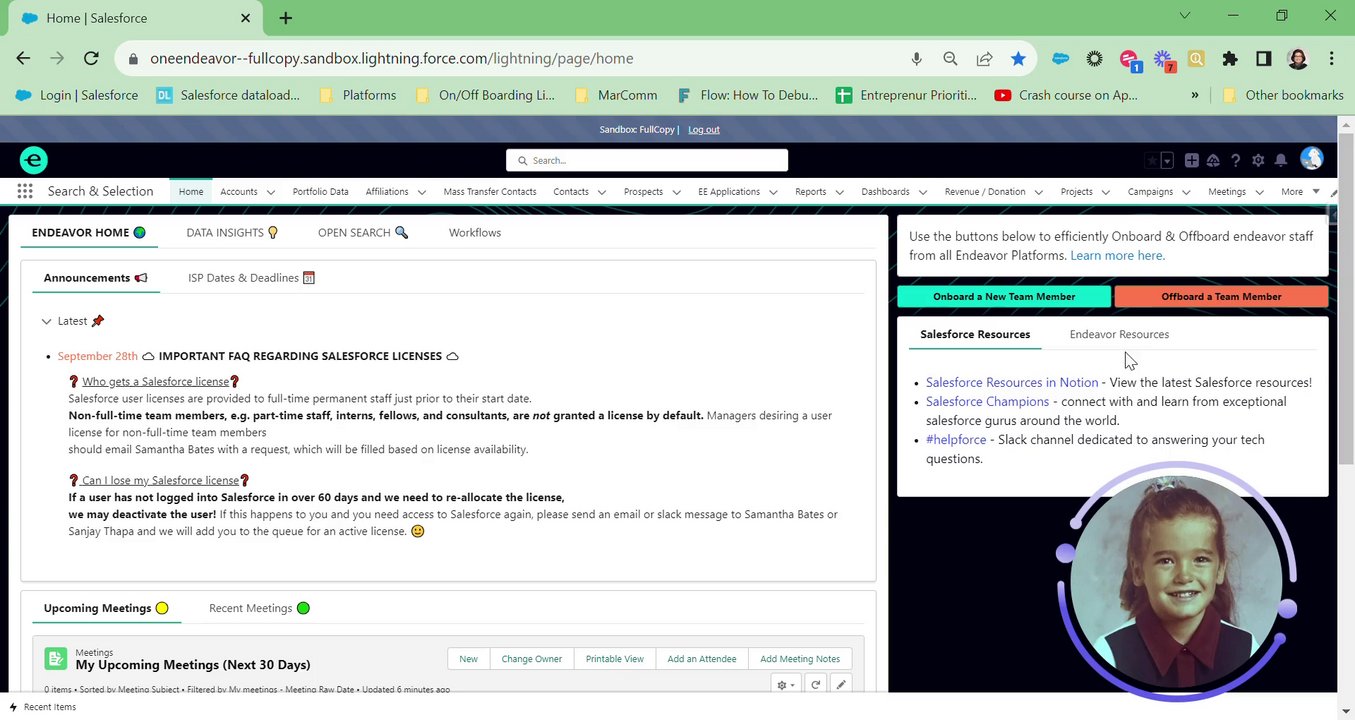Switch to Open Search tab
Screen dimensions: 1355x720
(x=363, y=233)
